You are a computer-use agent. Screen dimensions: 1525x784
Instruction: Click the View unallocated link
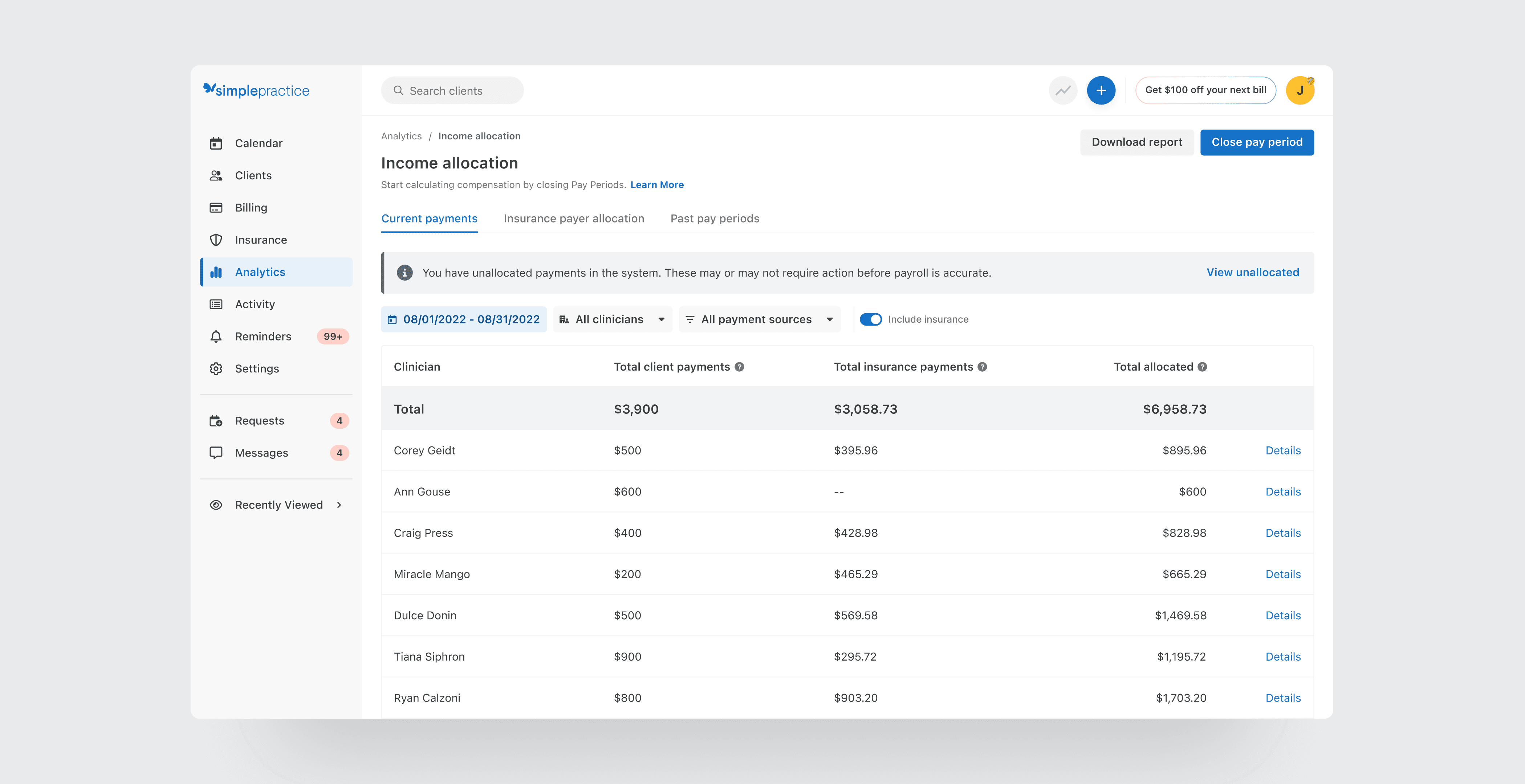click(1252, 272)
